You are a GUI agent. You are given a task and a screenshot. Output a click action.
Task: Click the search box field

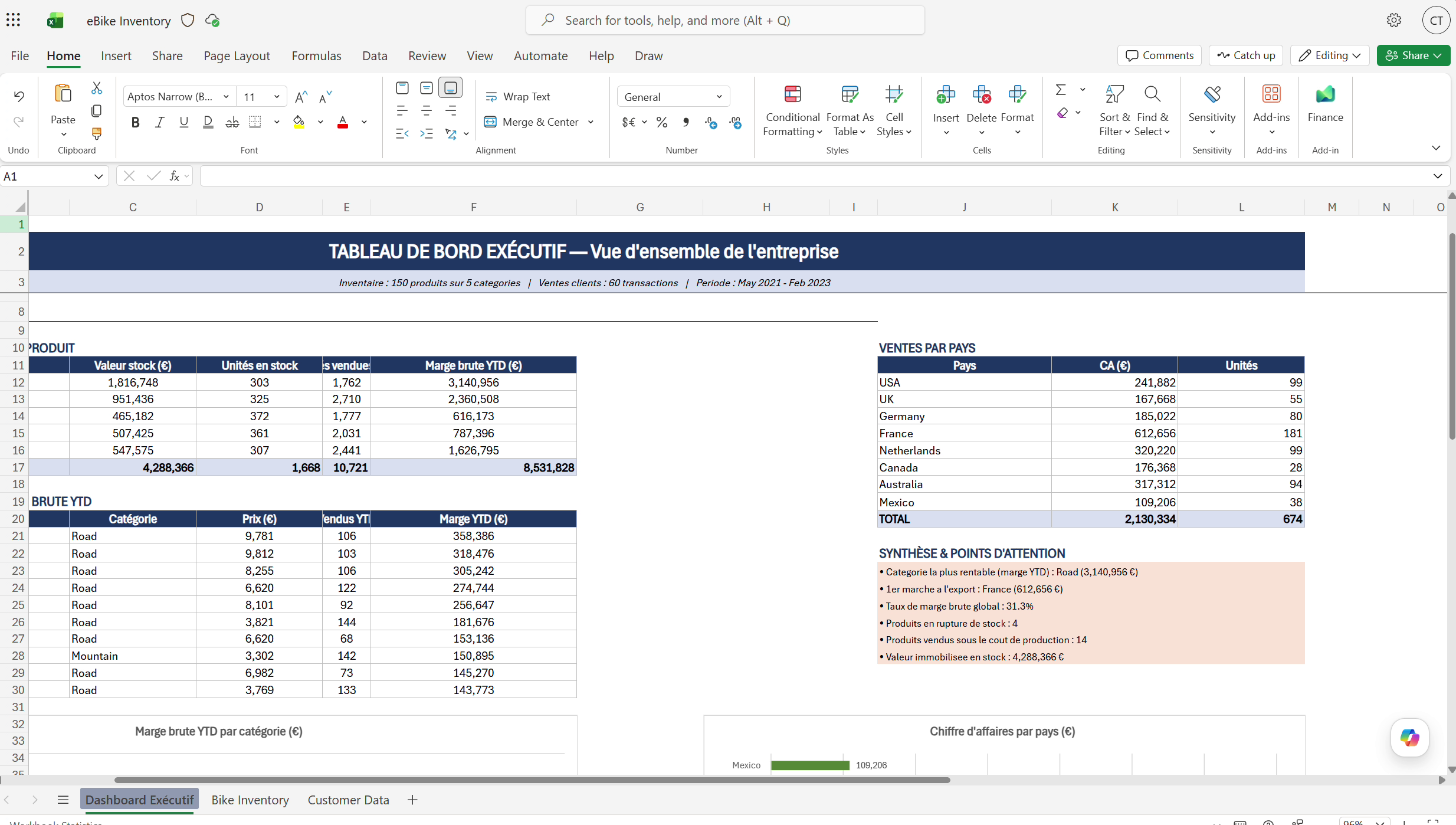click(x=725, y=20)
